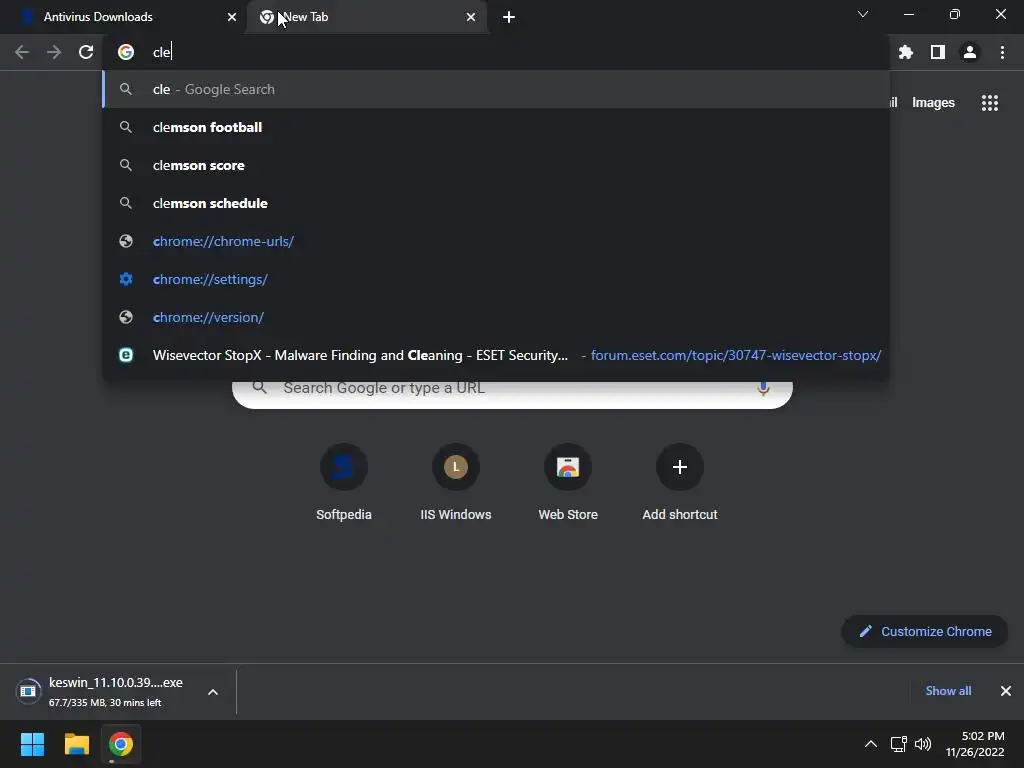Expand the keswin download options chevron

[213, 692]
